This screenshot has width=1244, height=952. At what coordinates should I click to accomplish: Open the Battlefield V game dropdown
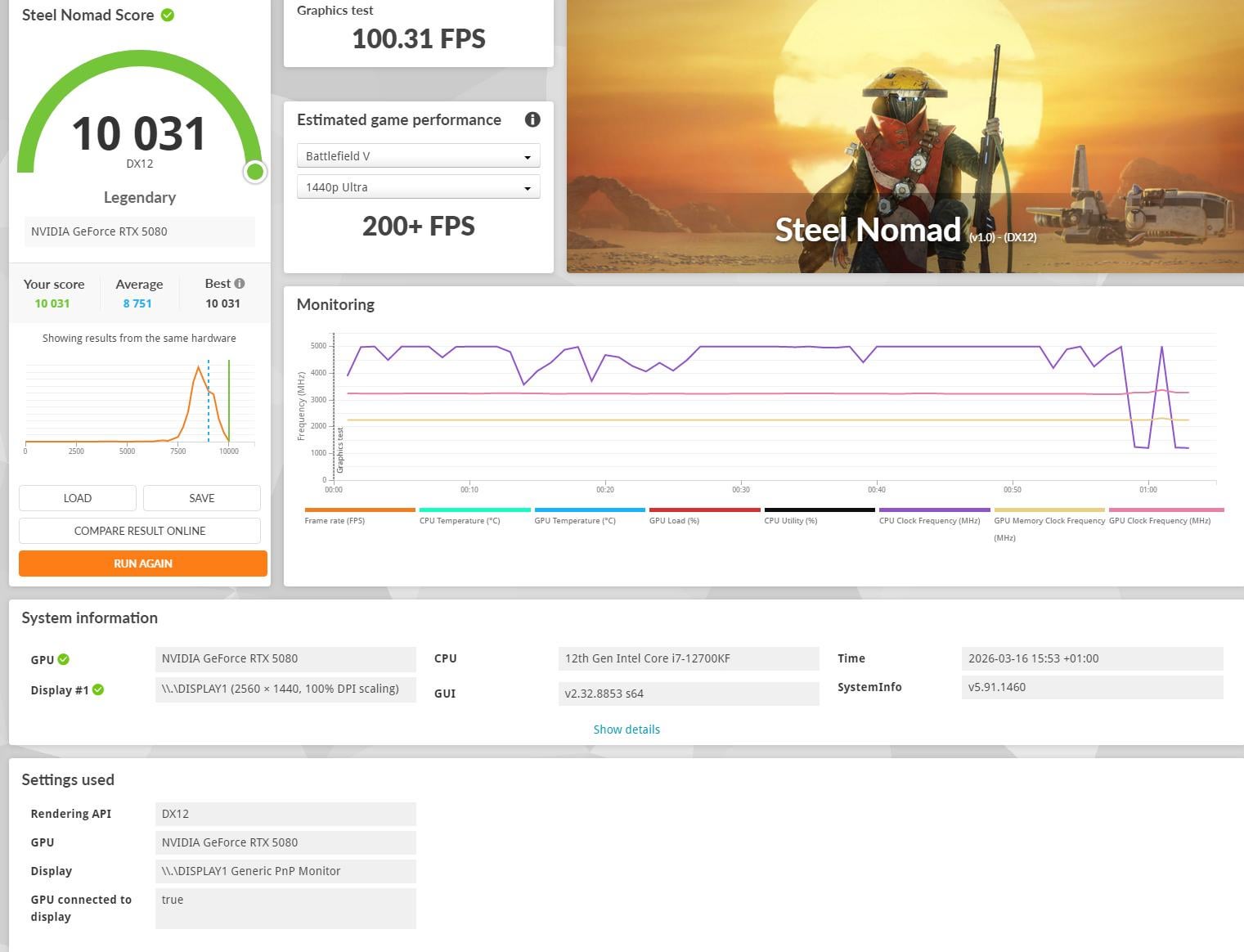[x=418, y=155]
